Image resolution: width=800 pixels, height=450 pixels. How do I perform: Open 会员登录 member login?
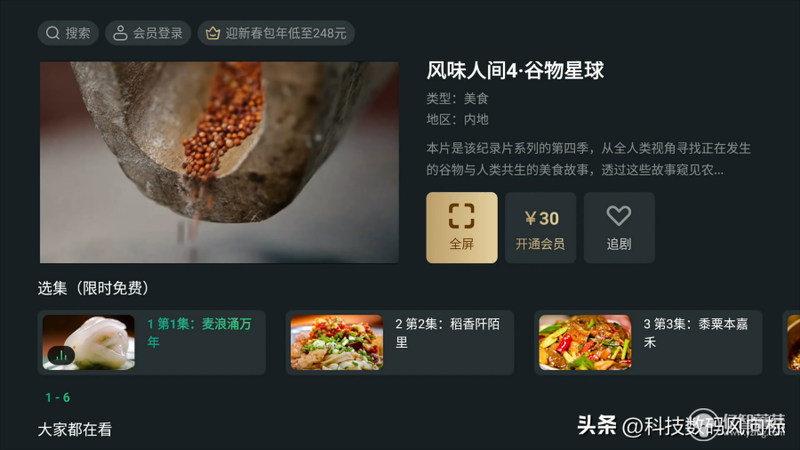[x=148, y=33]
